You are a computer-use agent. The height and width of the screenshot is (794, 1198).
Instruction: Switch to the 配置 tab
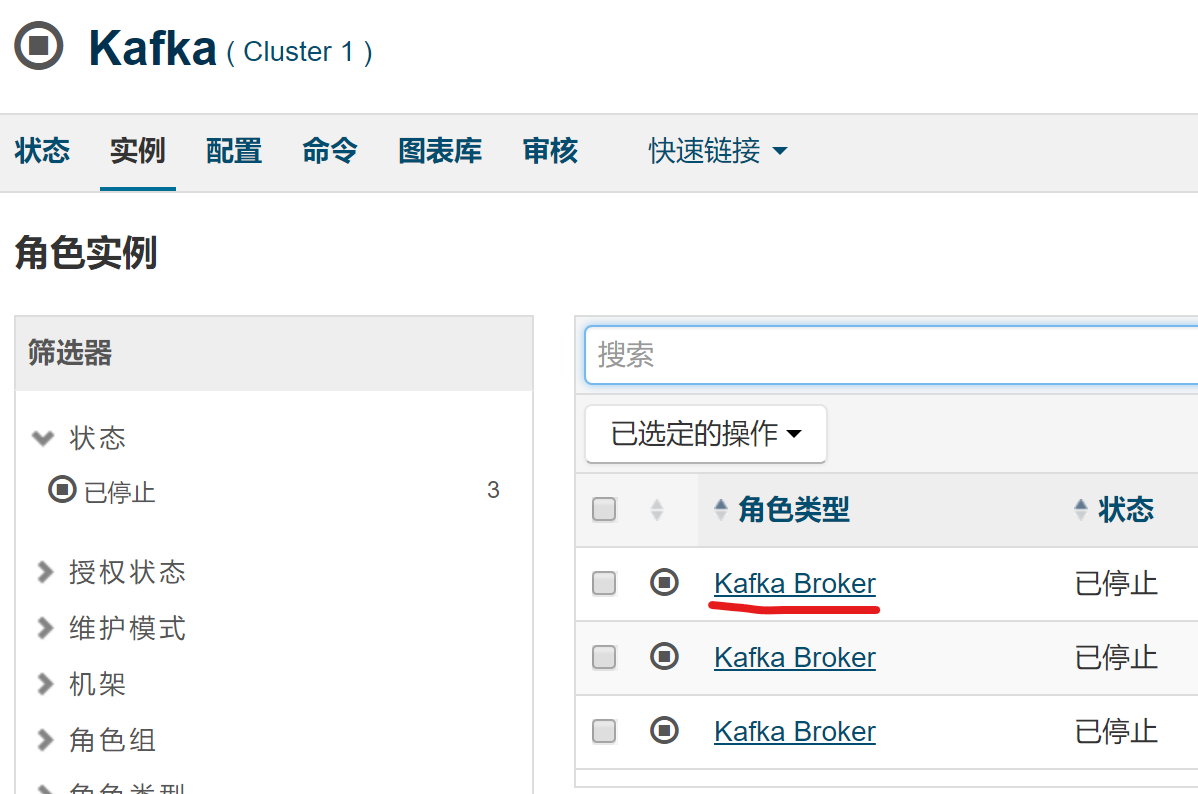point(234,151)
